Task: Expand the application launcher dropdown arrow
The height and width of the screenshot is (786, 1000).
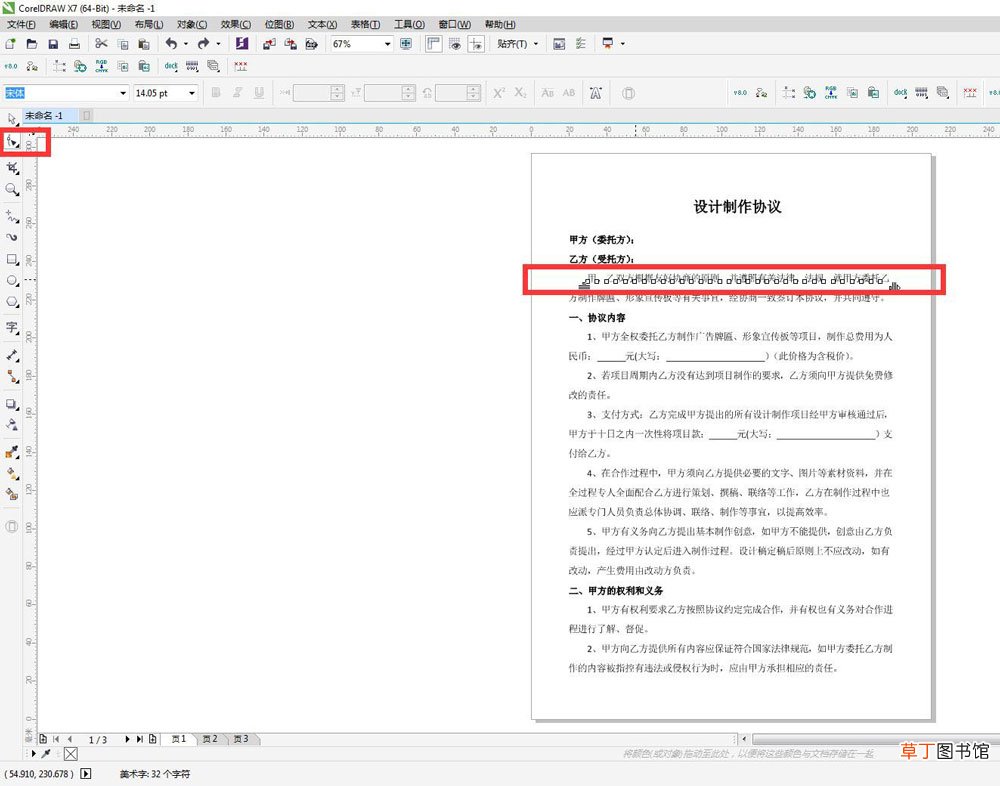Action: click(x=622, y=43)
